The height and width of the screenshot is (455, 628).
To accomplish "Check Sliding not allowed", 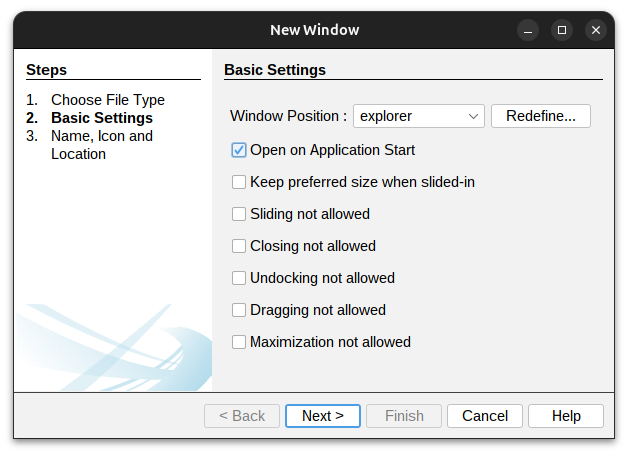I will point(239,214).
